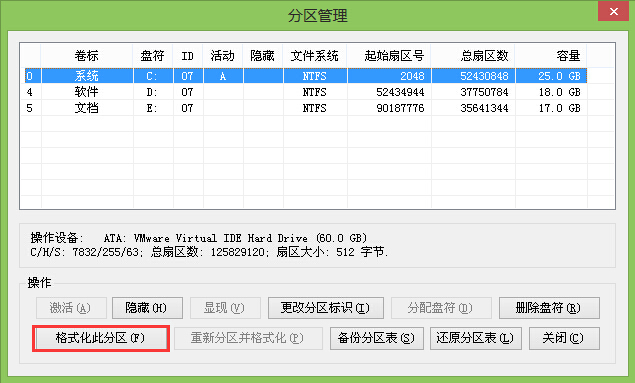Click the 备份分区表 (S) button
The height and width of the screenshot is (383, 635).
tap(377, 338)
